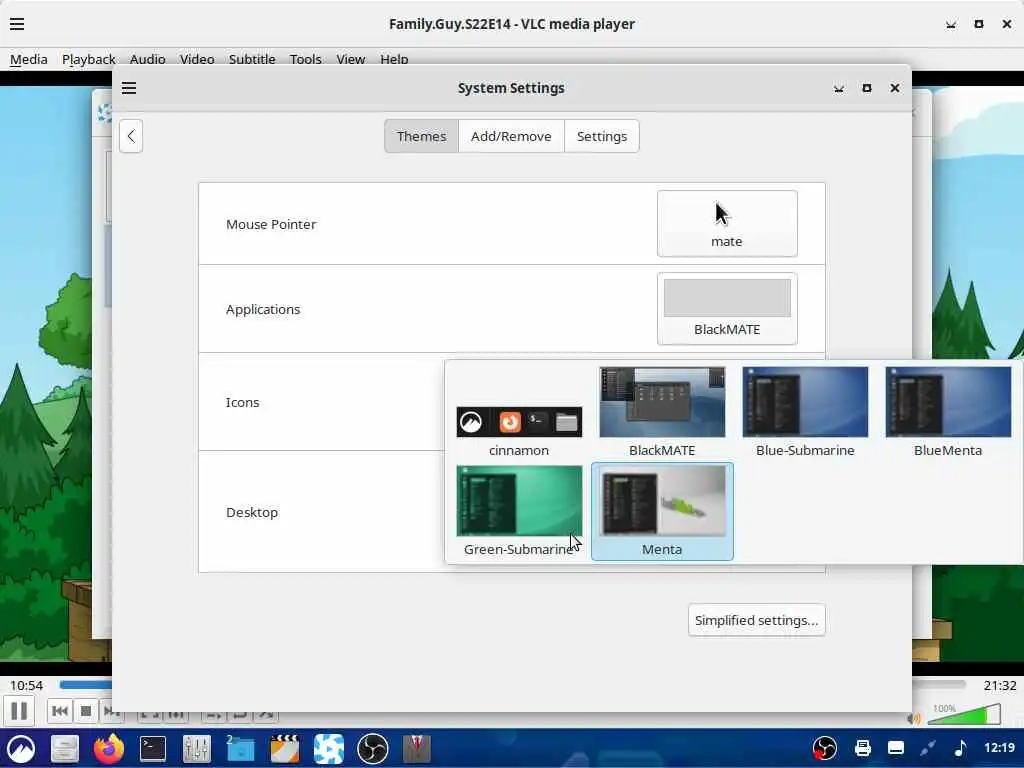Open OBS Studio from the taskbar
This screenshot has height=768, width=1024.
click(373, 748)
